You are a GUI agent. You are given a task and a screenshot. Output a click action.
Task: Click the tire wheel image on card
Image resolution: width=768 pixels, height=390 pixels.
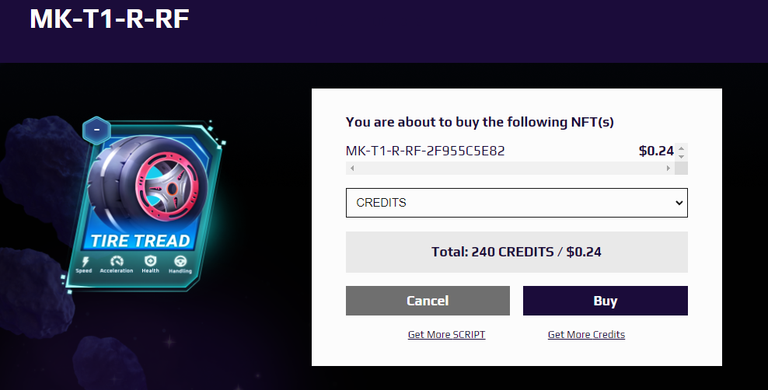click(x=149, y=184)
